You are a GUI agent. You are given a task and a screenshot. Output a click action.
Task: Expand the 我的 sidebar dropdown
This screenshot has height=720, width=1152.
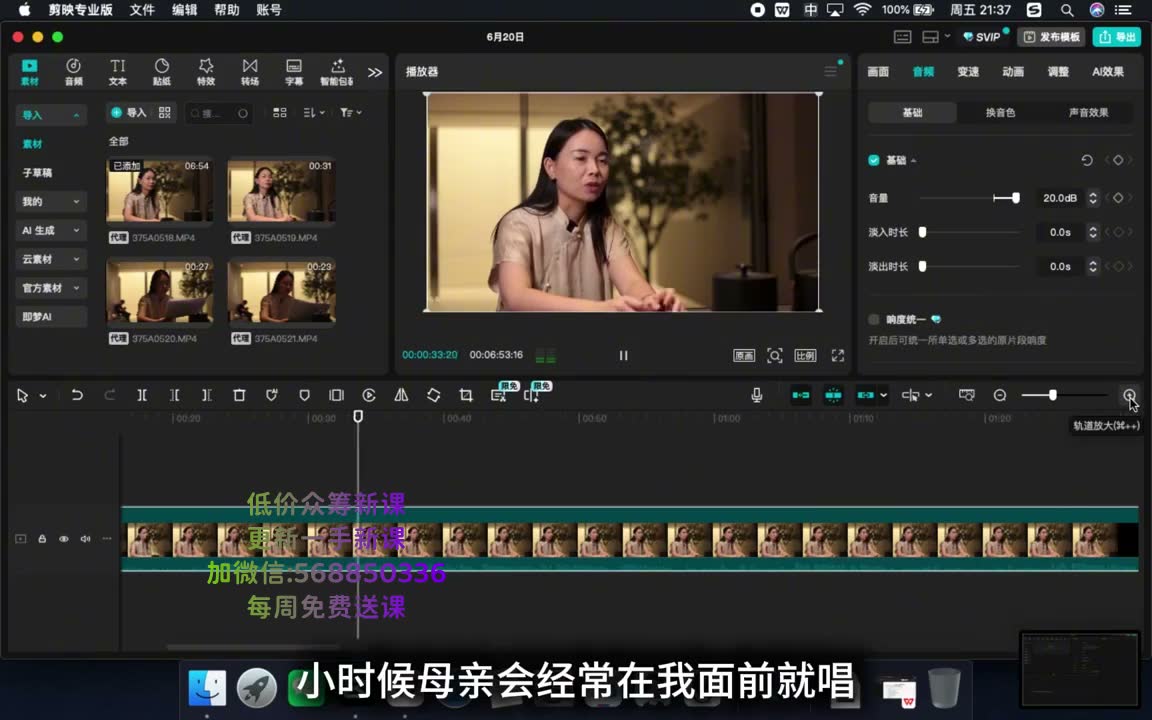tap(51, 201)
